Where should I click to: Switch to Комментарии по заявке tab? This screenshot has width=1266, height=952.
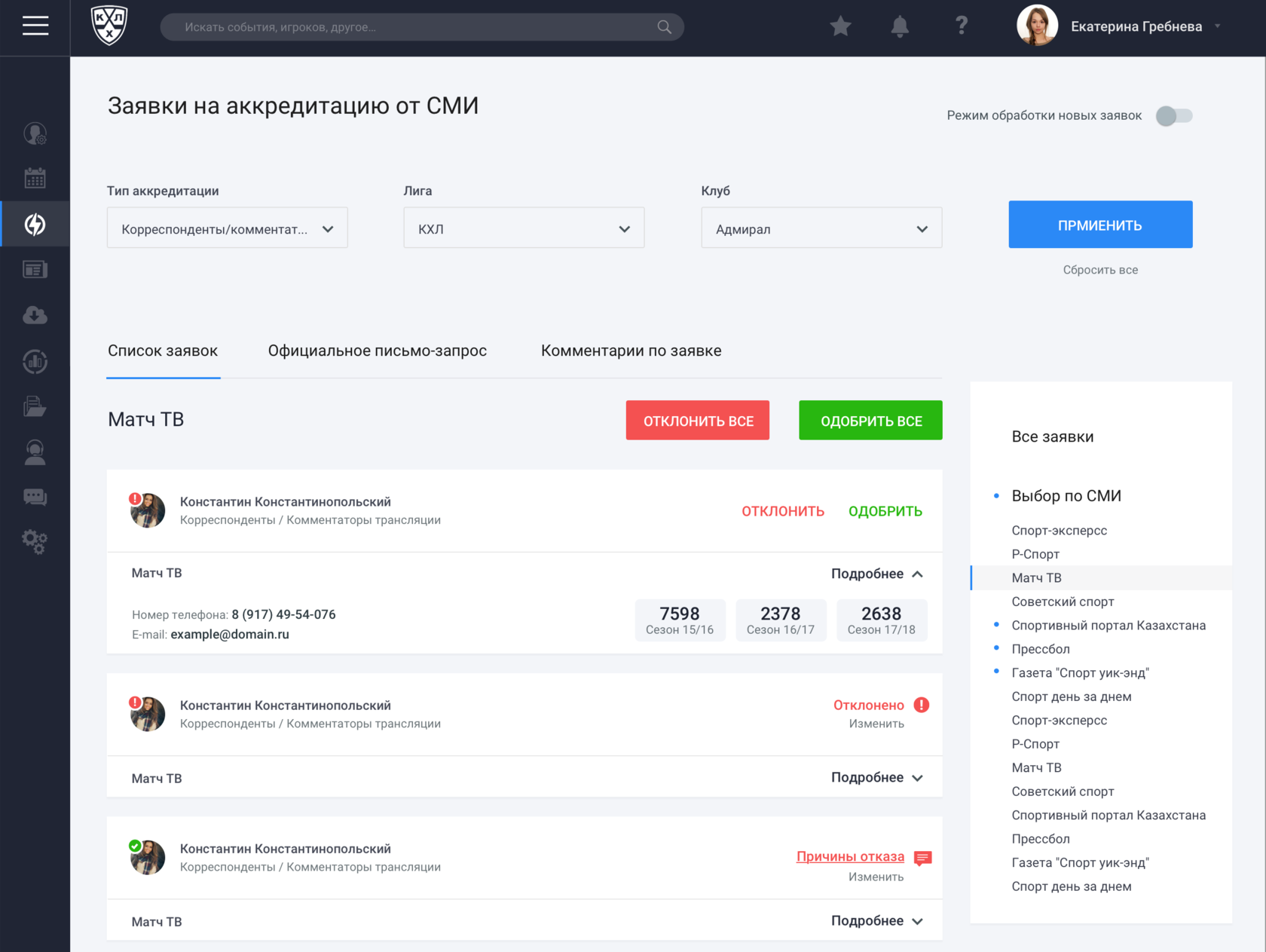[x=631, y=350]
